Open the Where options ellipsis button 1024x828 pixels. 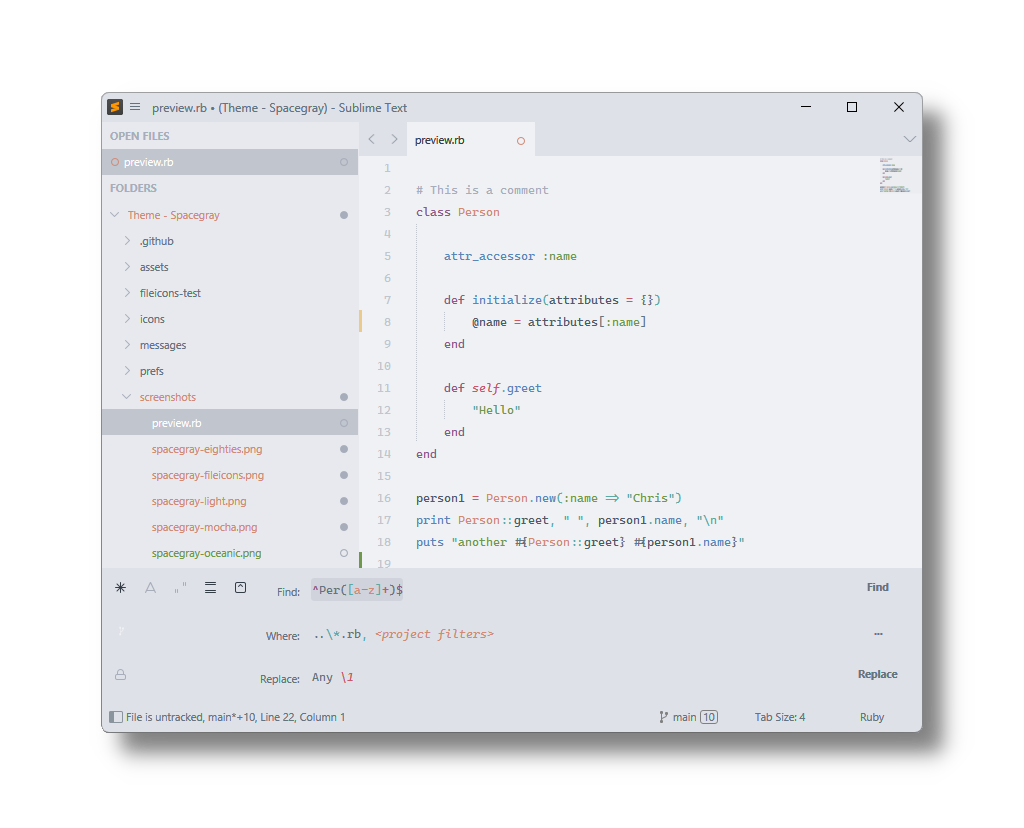878,633
